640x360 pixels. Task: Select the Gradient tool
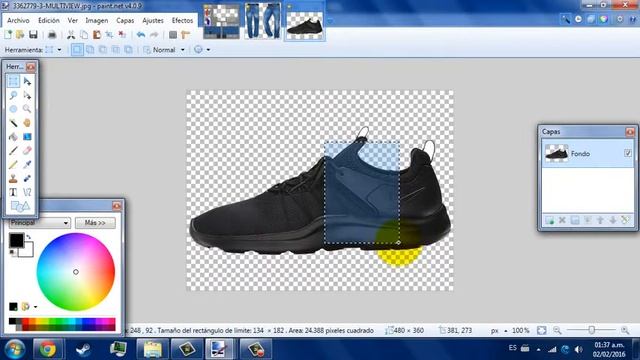[27, 137]
